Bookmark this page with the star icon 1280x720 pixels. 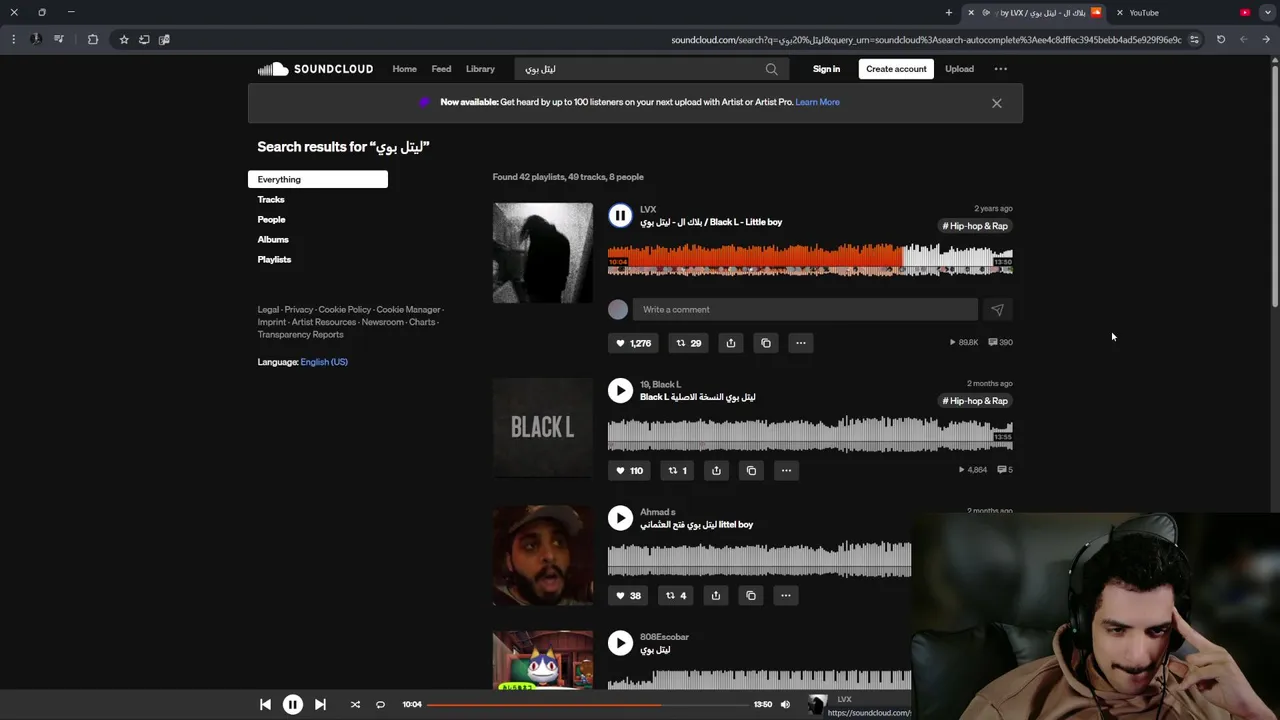click(x=124, y=39)
